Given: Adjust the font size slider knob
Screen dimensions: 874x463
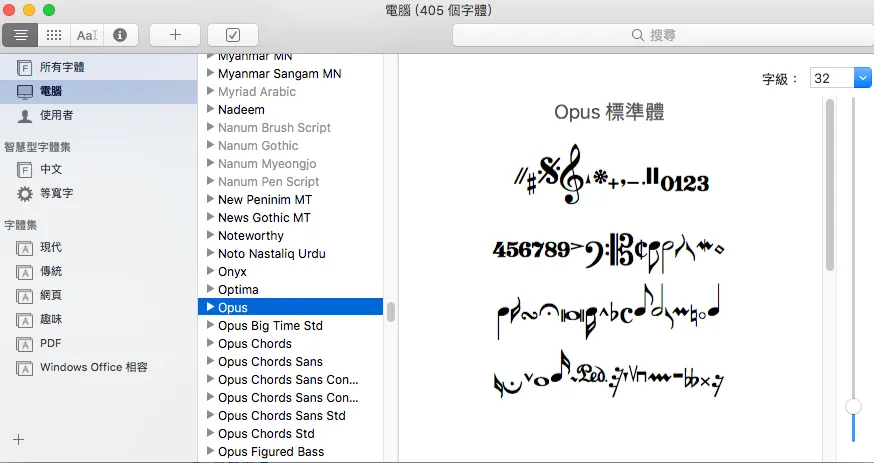Looking at the screenshot, I should [x=853, y=406].
